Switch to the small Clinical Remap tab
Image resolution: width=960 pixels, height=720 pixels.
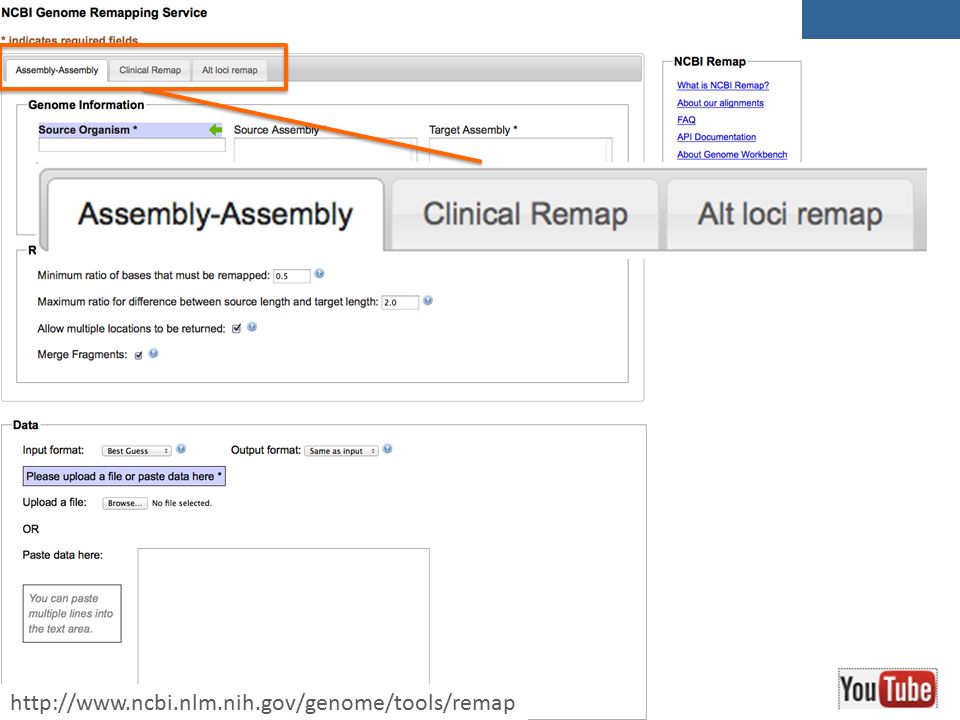tap(150, 70)
